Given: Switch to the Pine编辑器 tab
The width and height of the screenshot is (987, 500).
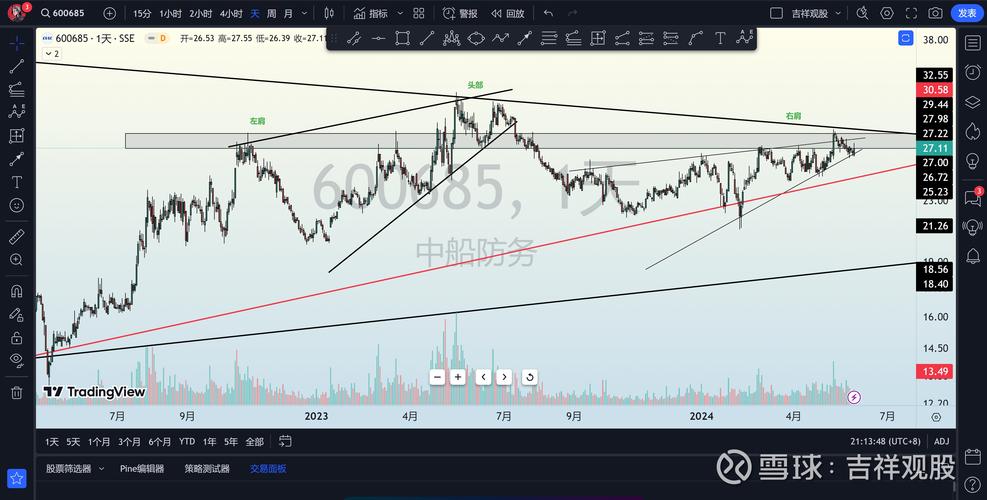Looking at the screenshot, I should click(x=142, y=468).
